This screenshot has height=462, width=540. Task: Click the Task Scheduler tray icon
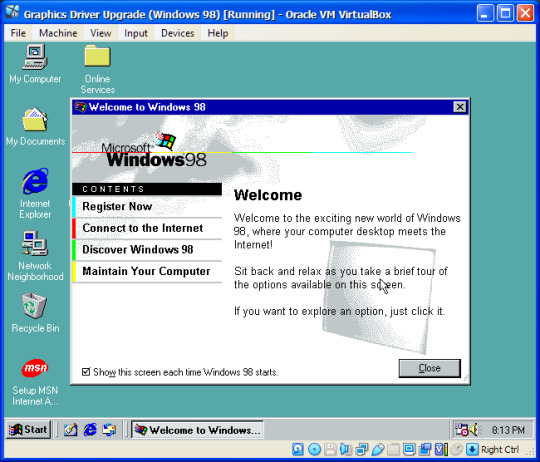tap(461, 430)
